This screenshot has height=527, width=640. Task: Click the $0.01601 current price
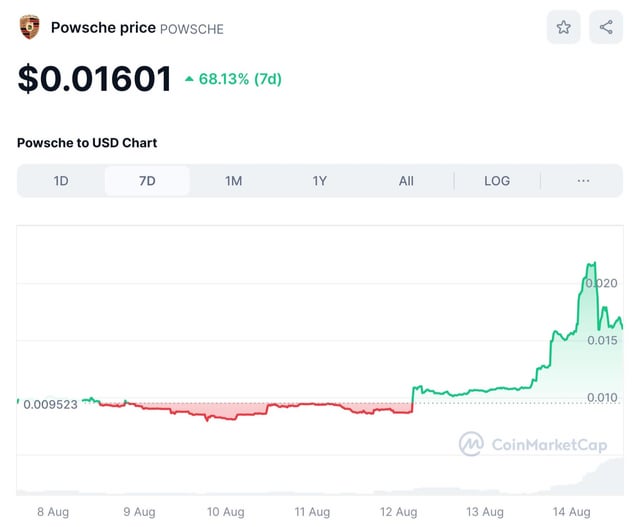(x=95, y=79)
